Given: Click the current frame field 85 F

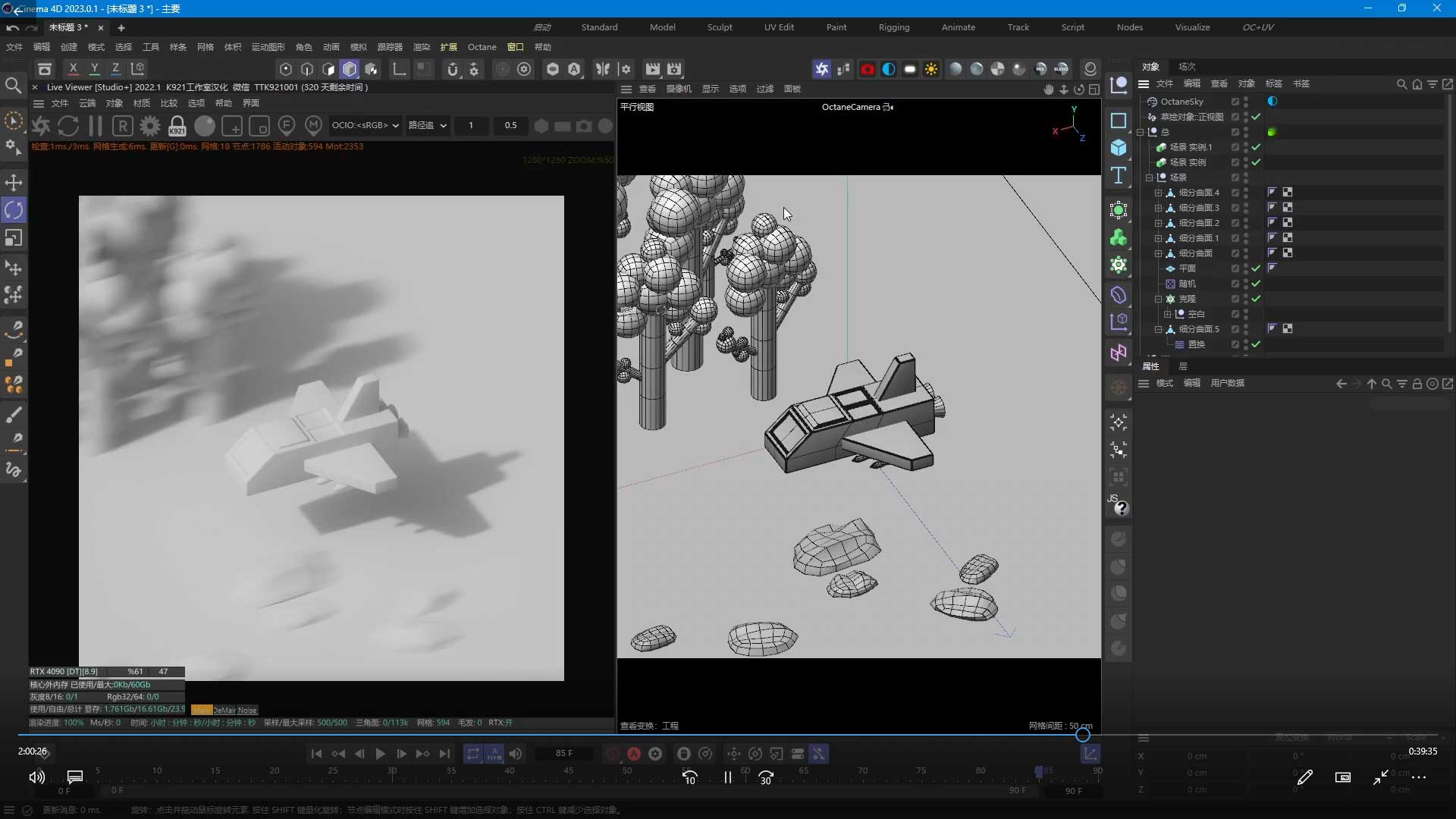Looking at the screenshot, I should [564, 754].
